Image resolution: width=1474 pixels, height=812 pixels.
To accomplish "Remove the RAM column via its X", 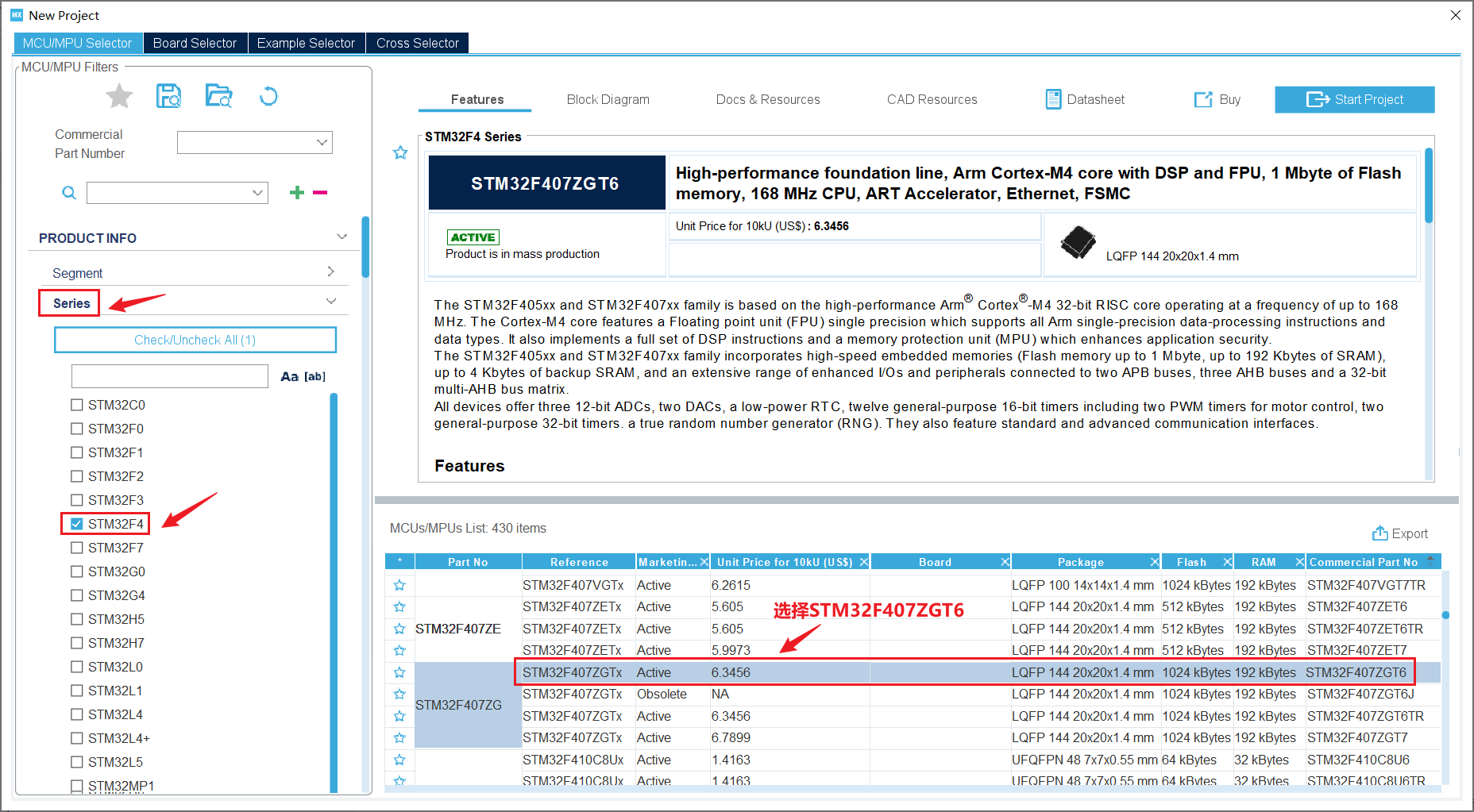I will (1299, 562).
